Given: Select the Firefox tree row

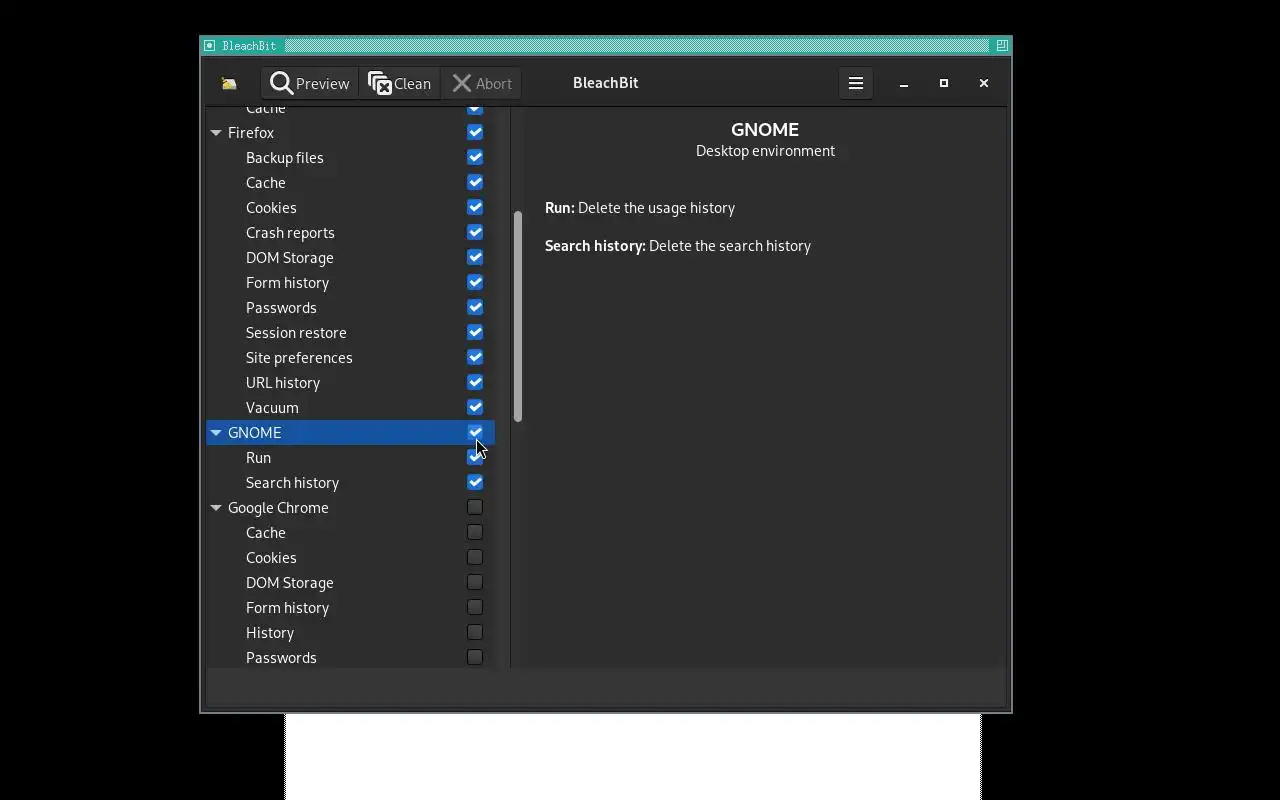Looking at the screenshot, I should pyautogui.click(x=350, y=132).
